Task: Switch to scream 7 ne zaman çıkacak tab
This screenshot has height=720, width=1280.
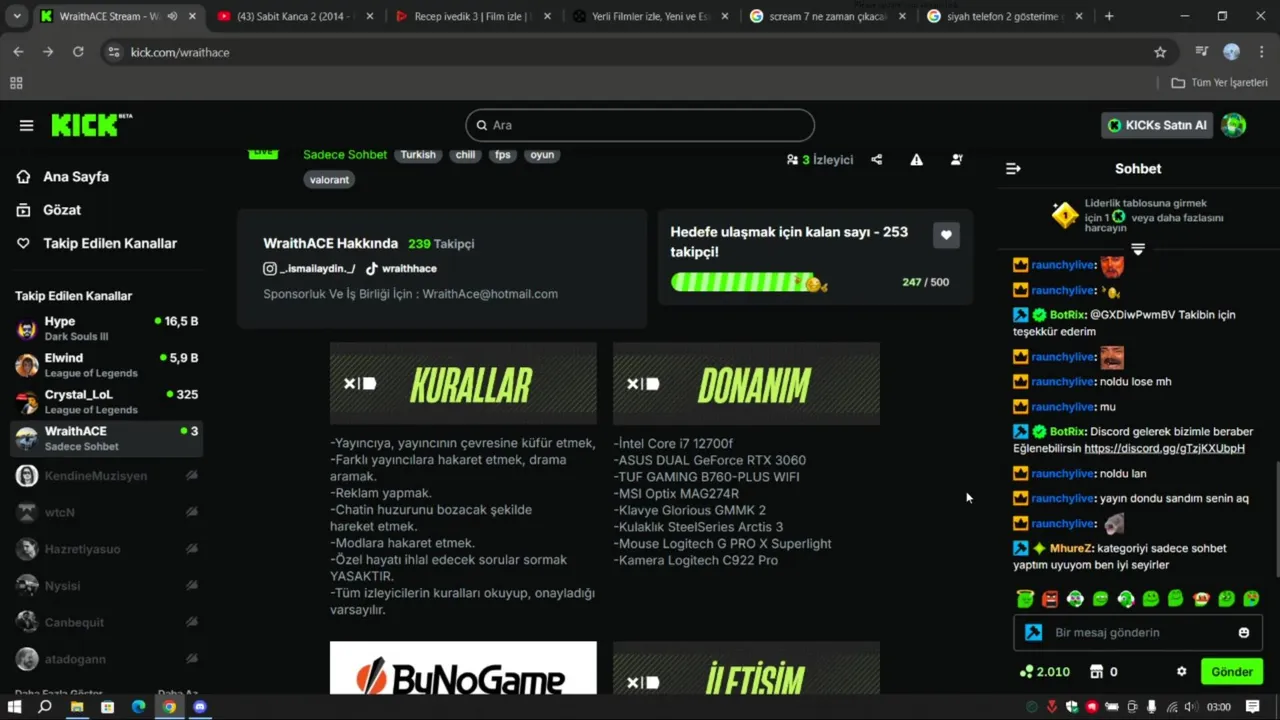Action: (x=828, y=16)
